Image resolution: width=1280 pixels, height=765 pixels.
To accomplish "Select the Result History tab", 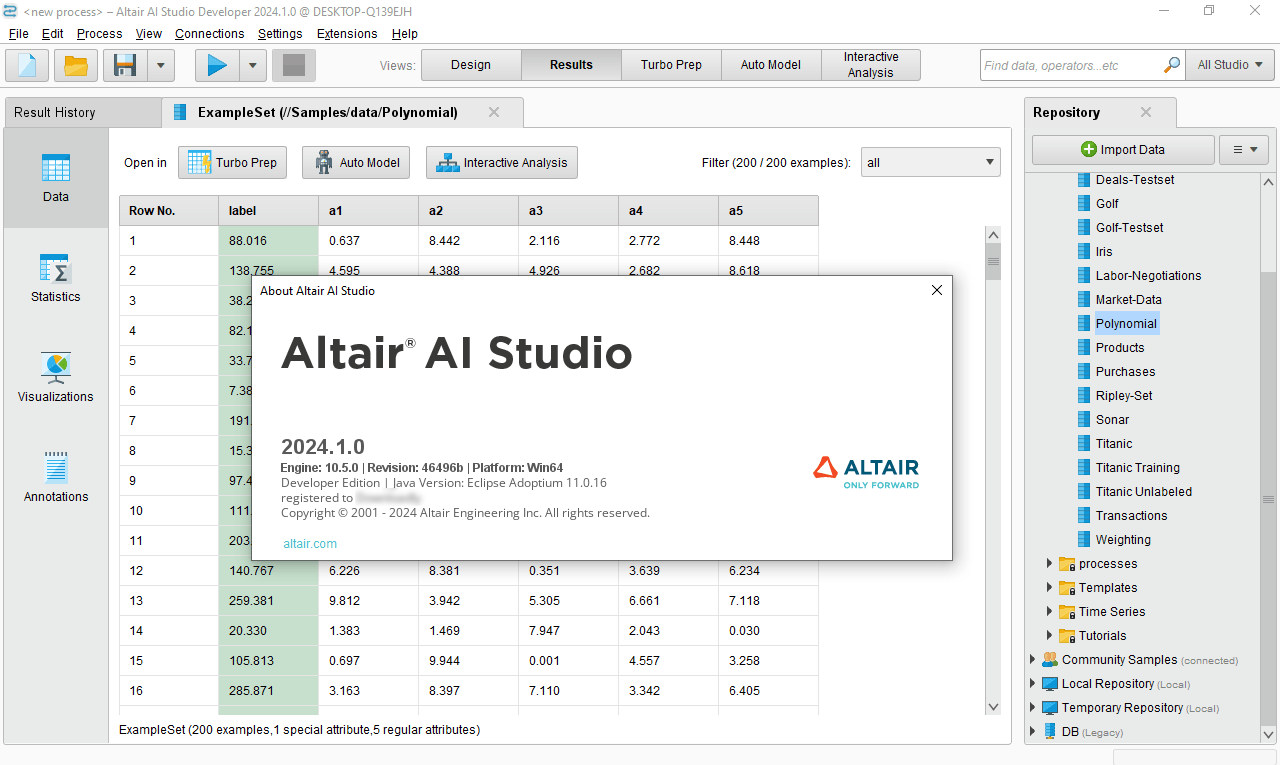I will coord(83,112).
